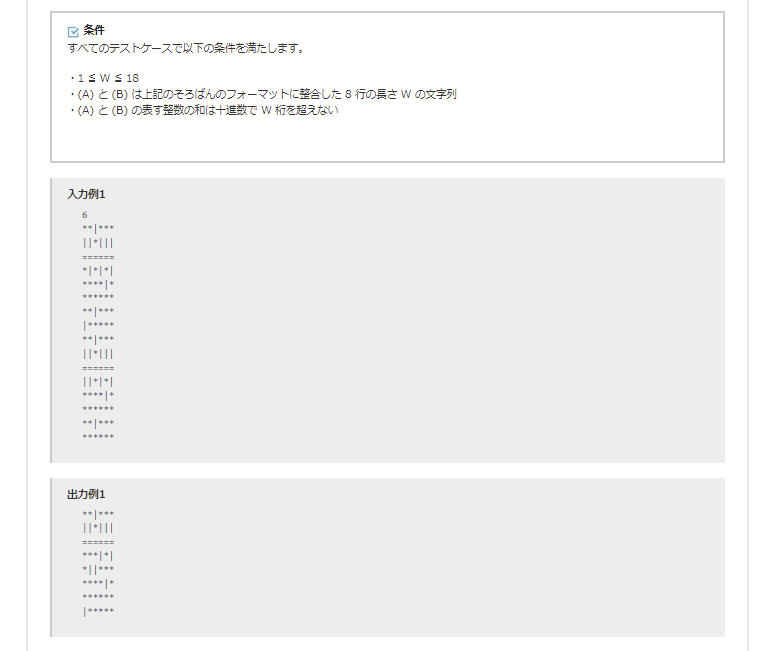765x651 pixels.
Task: Click the *||*** line in 出力例1
Action: coord(98,569)
